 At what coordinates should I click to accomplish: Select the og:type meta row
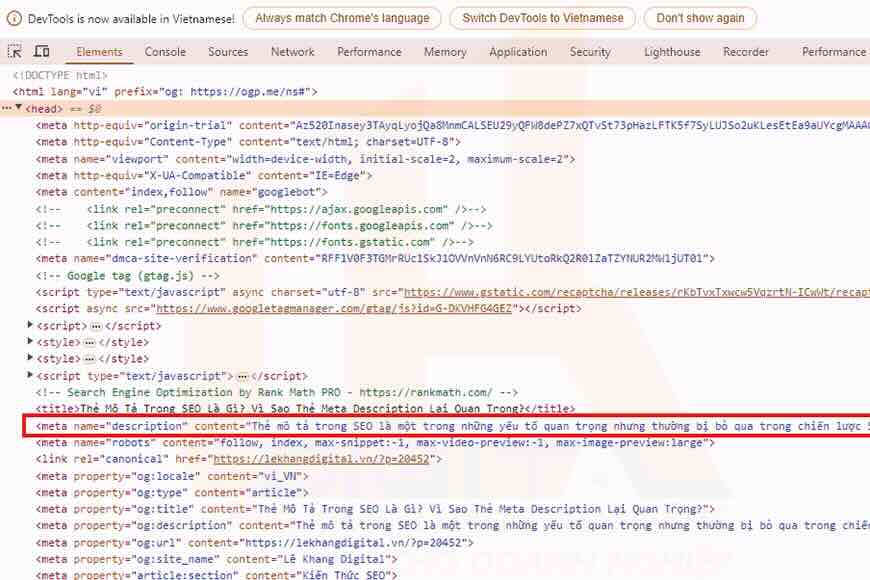(172, 493)
